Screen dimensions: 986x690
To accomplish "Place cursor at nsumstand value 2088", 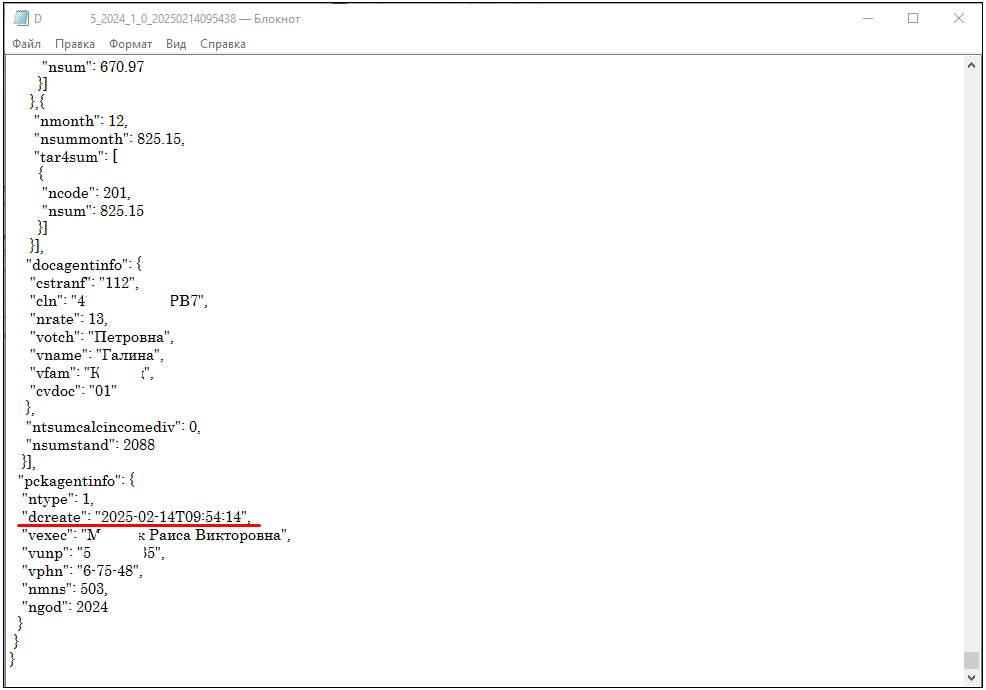I will [x=138, y=444].
